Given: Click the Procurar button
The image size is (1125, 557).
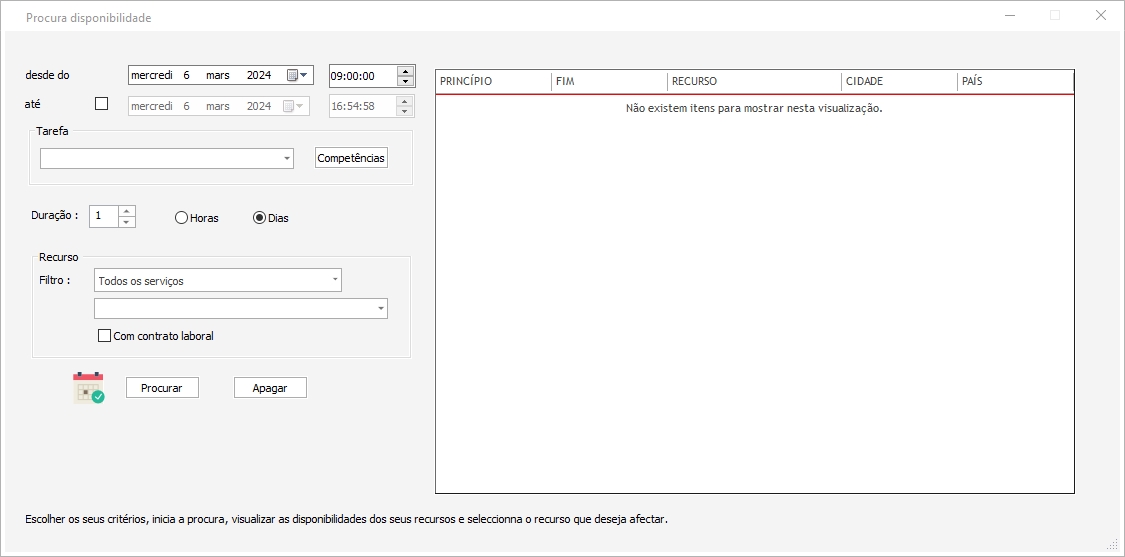Looking at the screenshot, I should (162, 388).
